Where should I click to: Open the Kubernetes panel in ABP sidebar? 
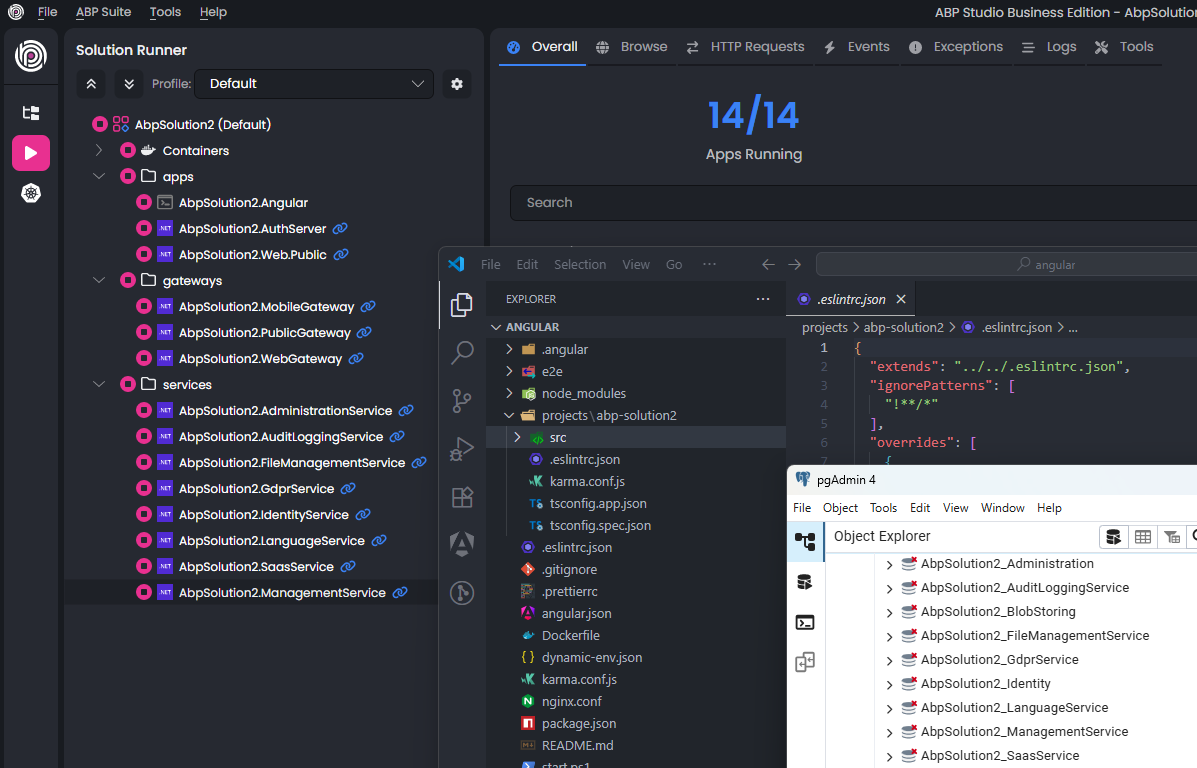point(31,193)
